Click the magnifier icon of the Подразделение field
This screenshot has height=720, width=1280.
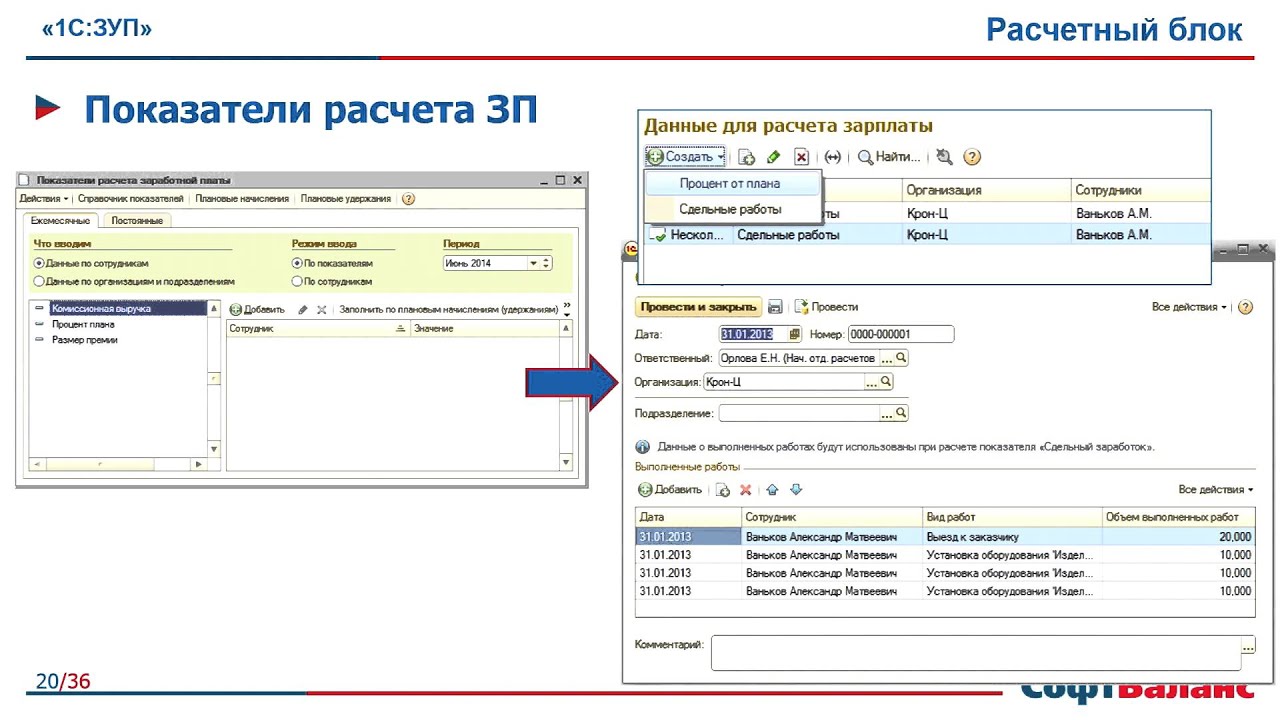point(901,413)
